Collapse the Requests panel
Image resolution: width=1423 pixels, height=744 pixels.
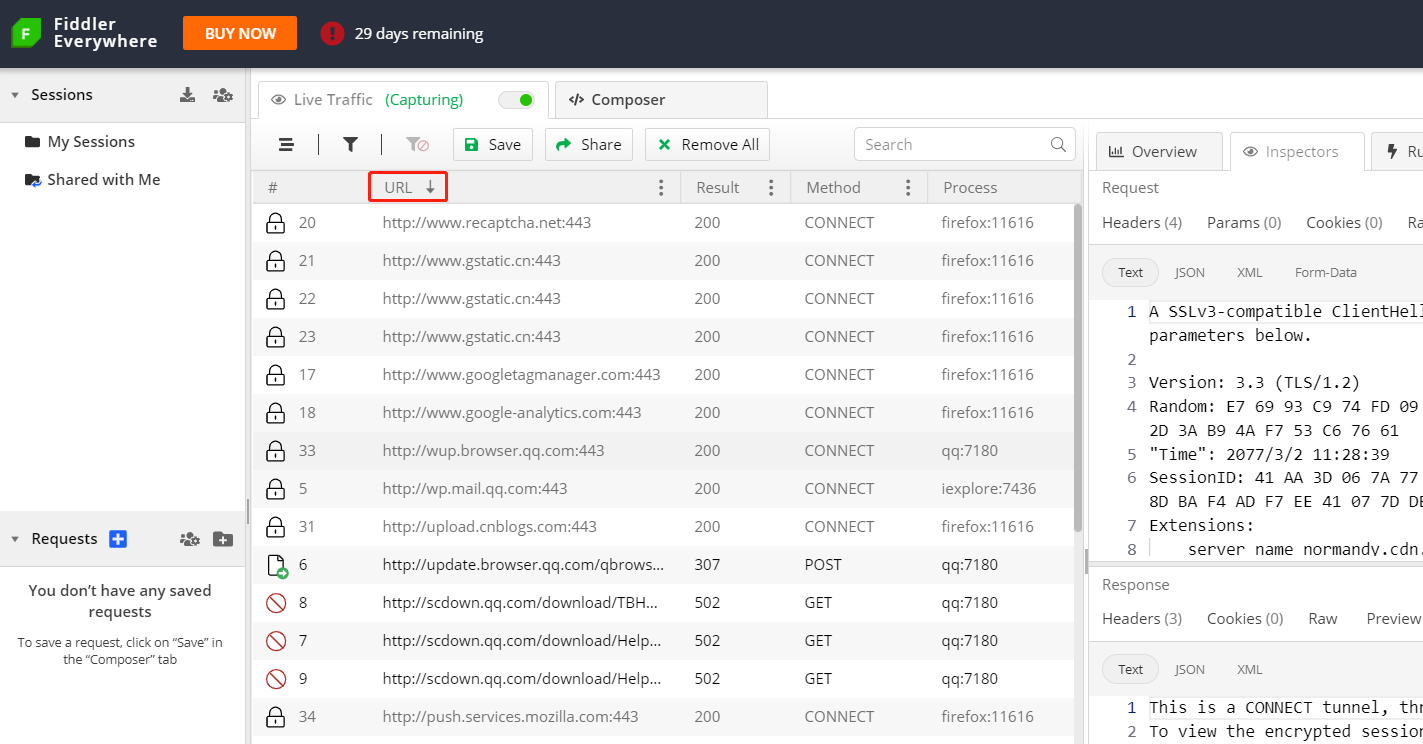(15, 539)
